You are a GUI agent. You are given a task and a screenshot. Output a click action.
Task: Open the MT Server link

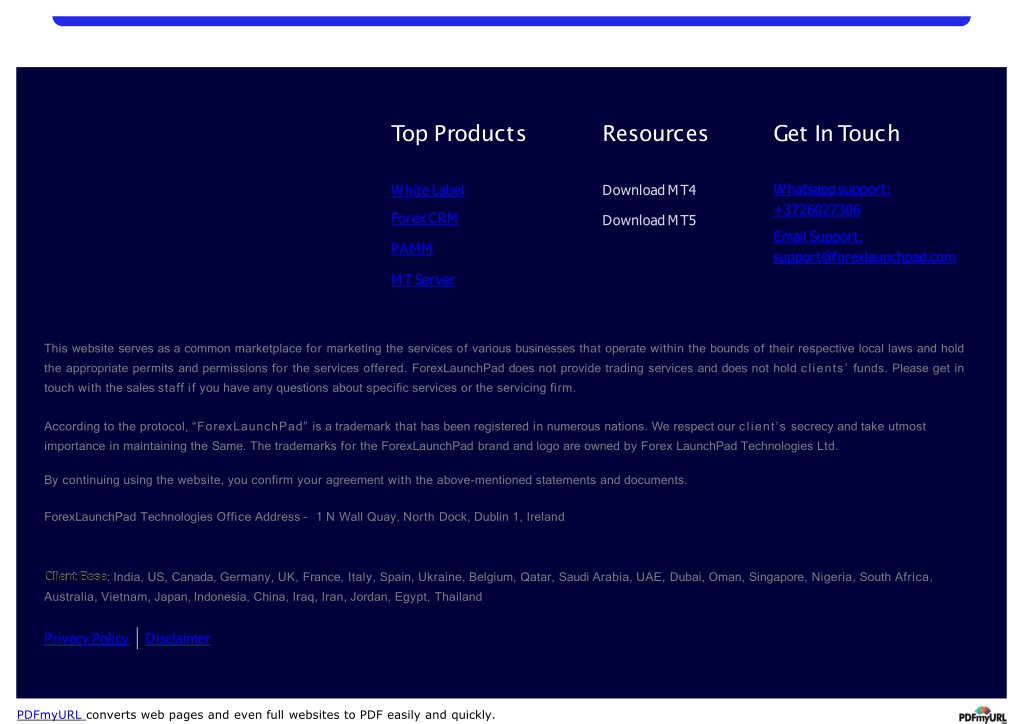pyautogui.click(x=423, y=280)
